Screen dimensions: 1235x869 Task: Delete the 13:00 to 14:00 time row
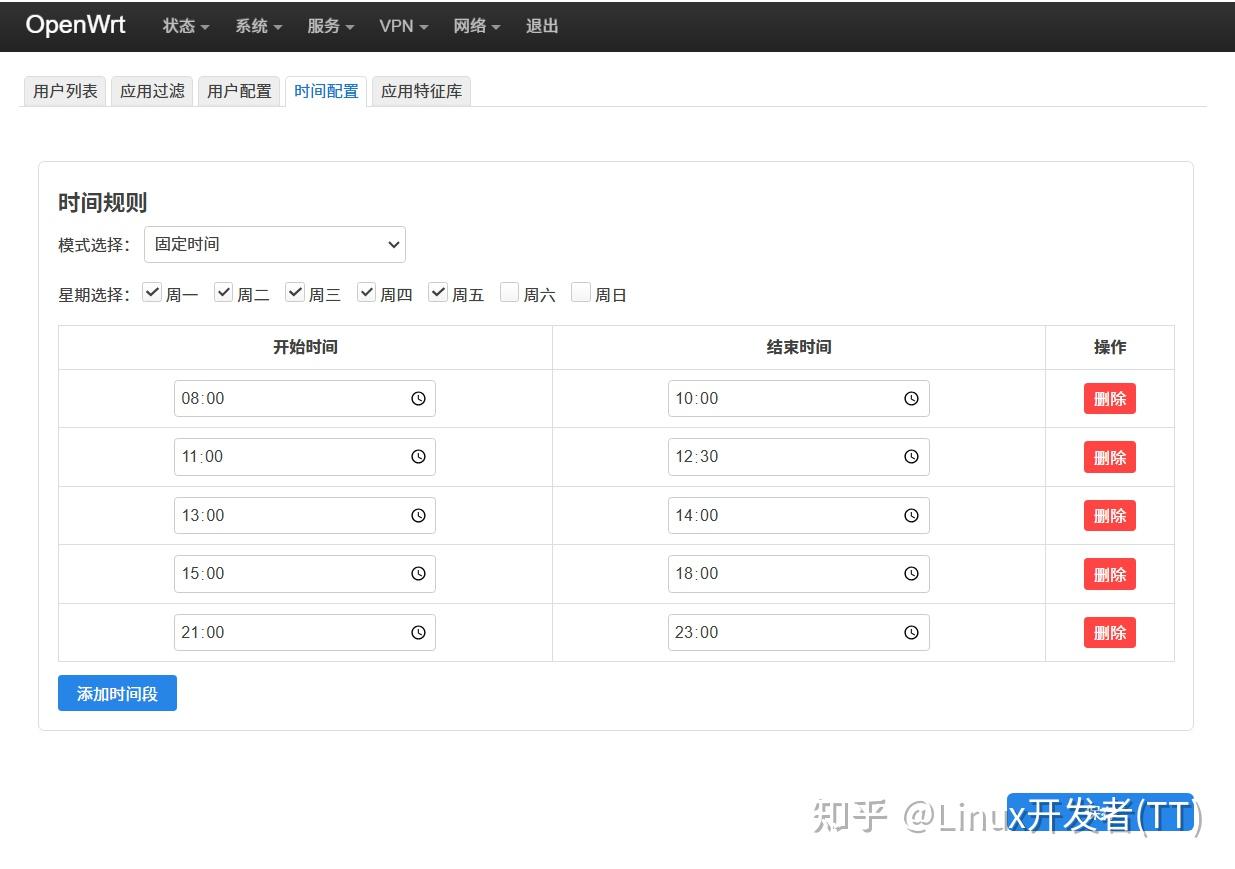(1110, 516)
